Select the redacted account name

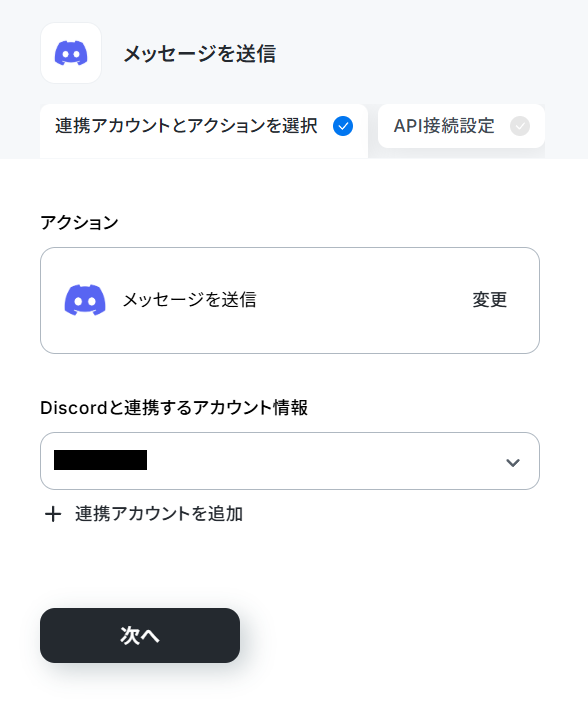101,460
